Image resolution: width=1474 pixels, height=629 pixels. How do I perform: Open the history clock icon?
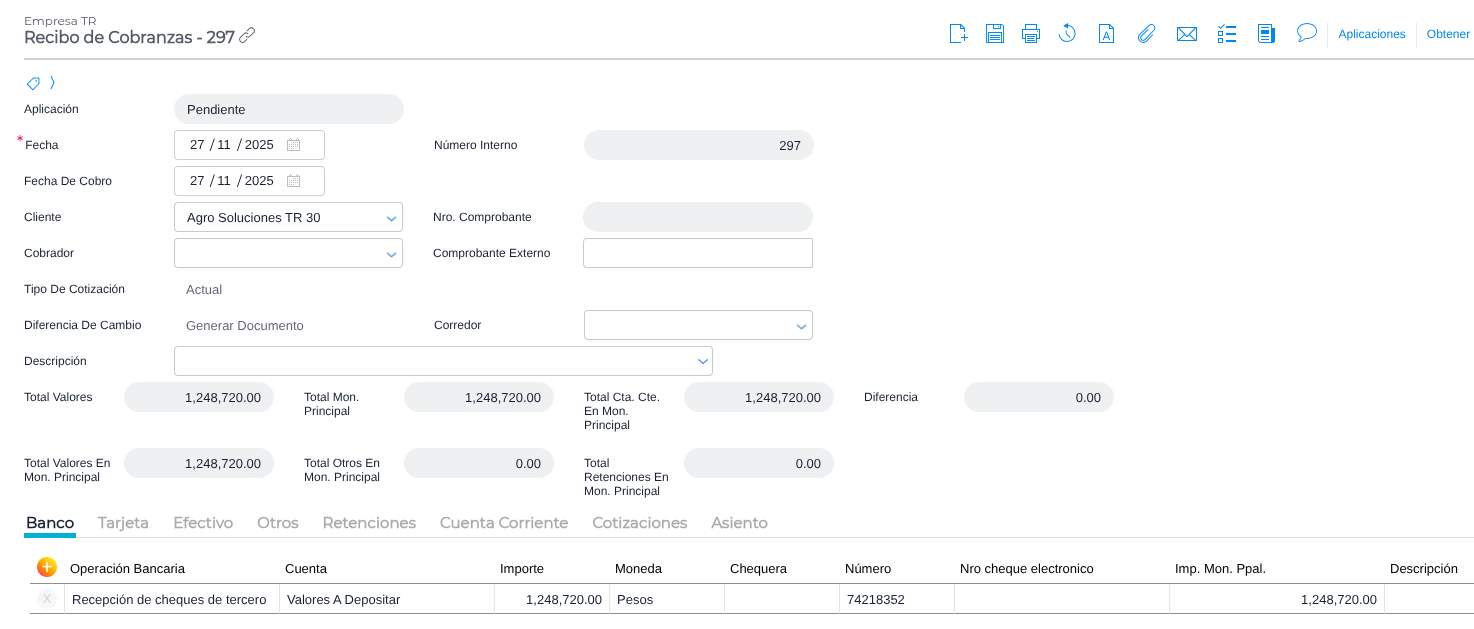pyautogui.click(x=1067, y=34)
